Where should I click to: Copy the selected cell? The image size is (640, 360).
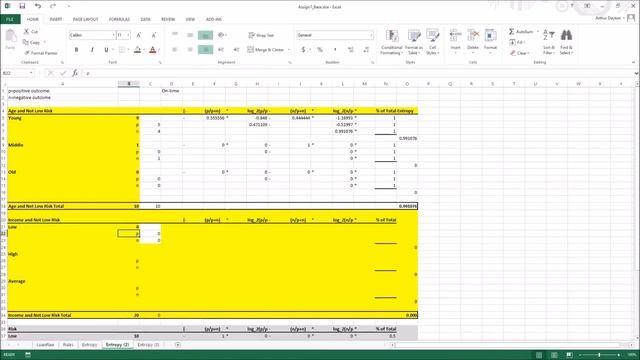tap(33, 42)
